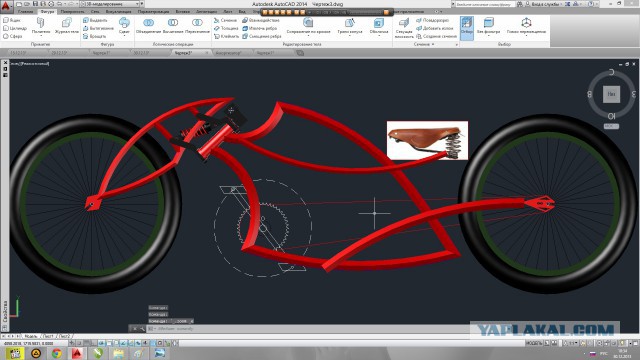
Task: Open the МСК dropdown under the ViewCube
Action: (x=611, y=127)
